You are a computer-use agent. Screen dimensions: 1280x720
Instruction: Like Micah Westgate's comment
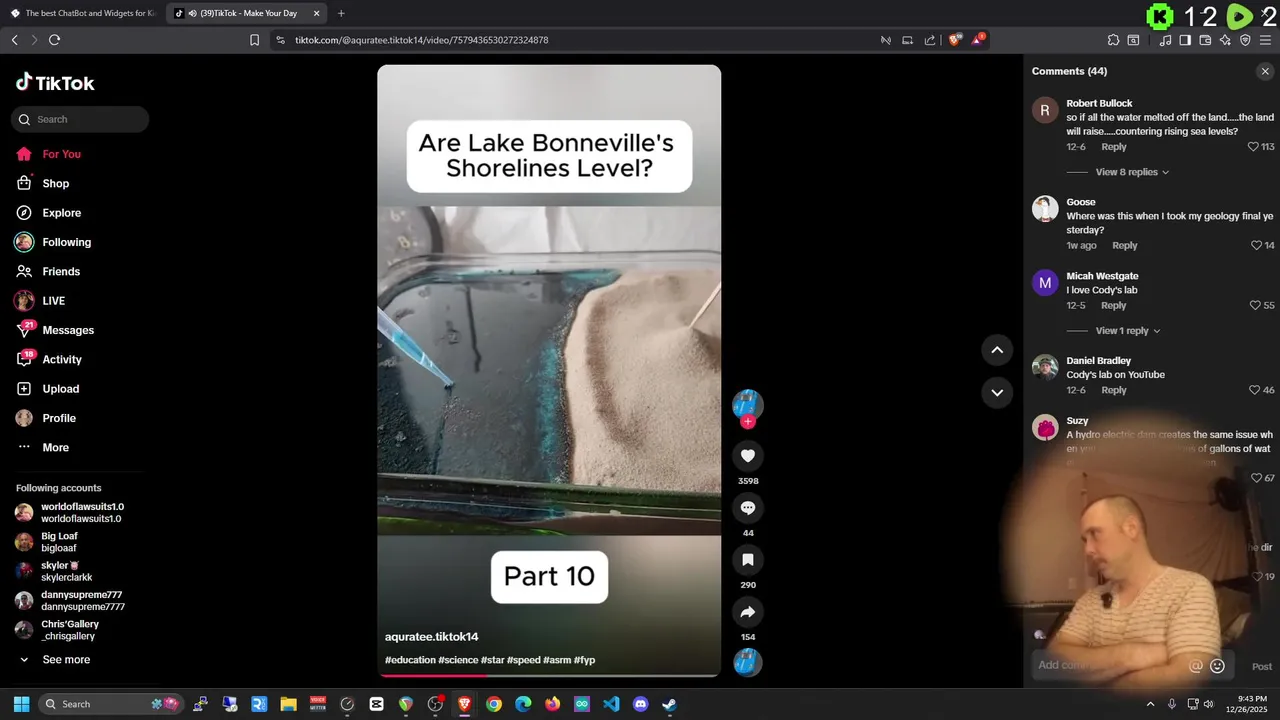(x=1255, y=306)
